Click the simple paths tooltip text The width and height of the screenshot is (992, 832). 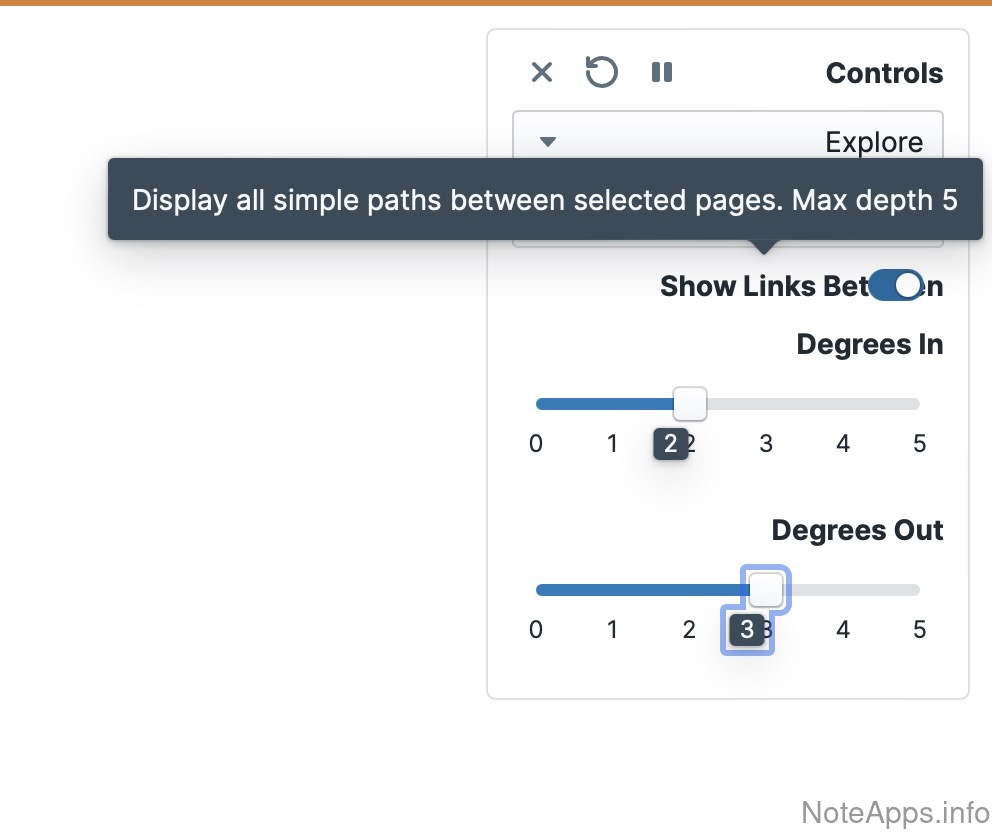(x=545, y=200)
